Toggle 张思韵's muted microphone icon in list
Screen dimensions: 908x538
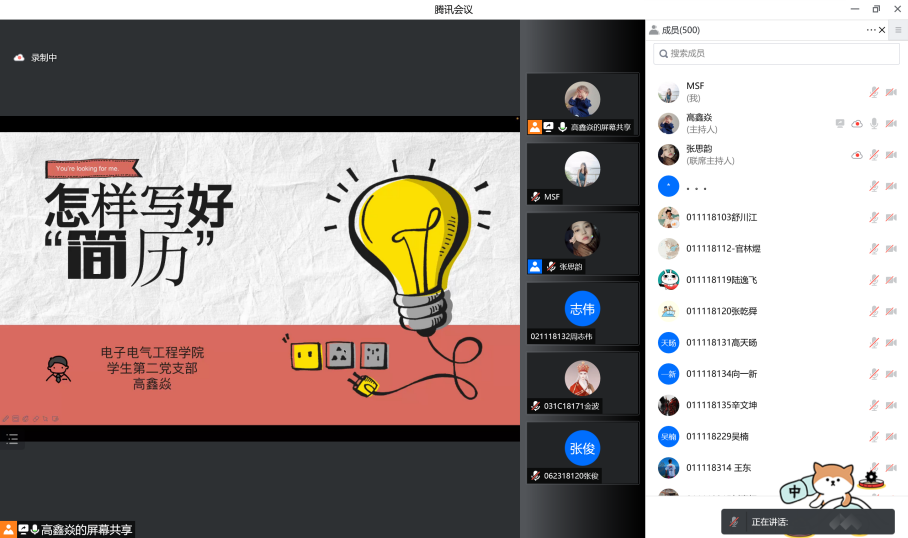tap(873, 155)
